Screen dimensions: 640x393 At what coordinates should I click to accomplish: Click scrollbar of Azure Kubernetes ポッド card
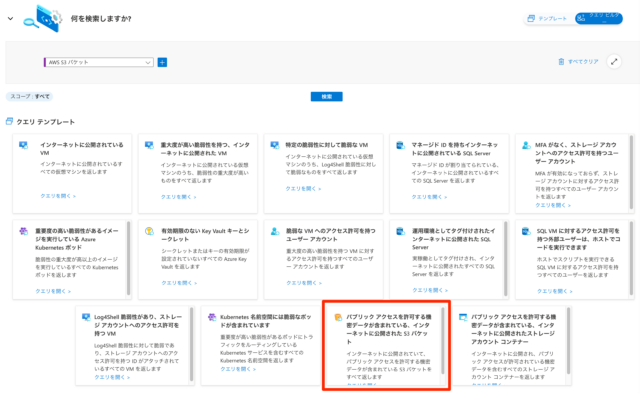[x=129, y=258]
